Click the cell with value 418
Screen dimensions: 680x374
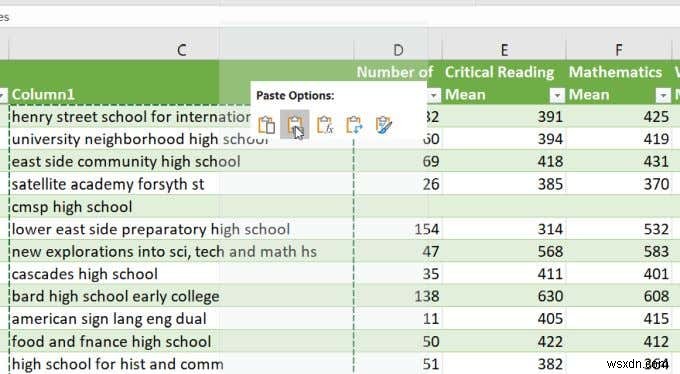[504, 161]
